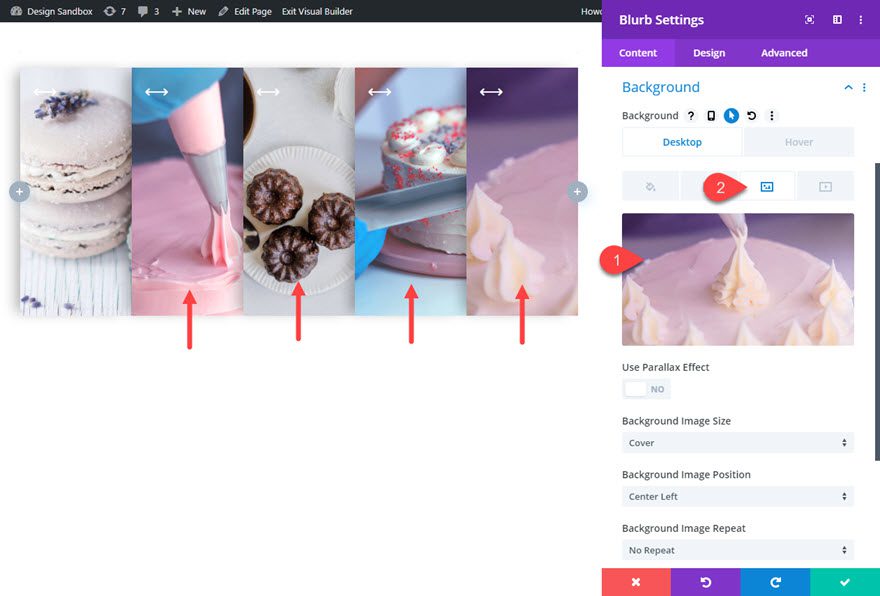Select the blue hover cursor toggle icon
Screen dimensions: 880x596
(731, 115)
